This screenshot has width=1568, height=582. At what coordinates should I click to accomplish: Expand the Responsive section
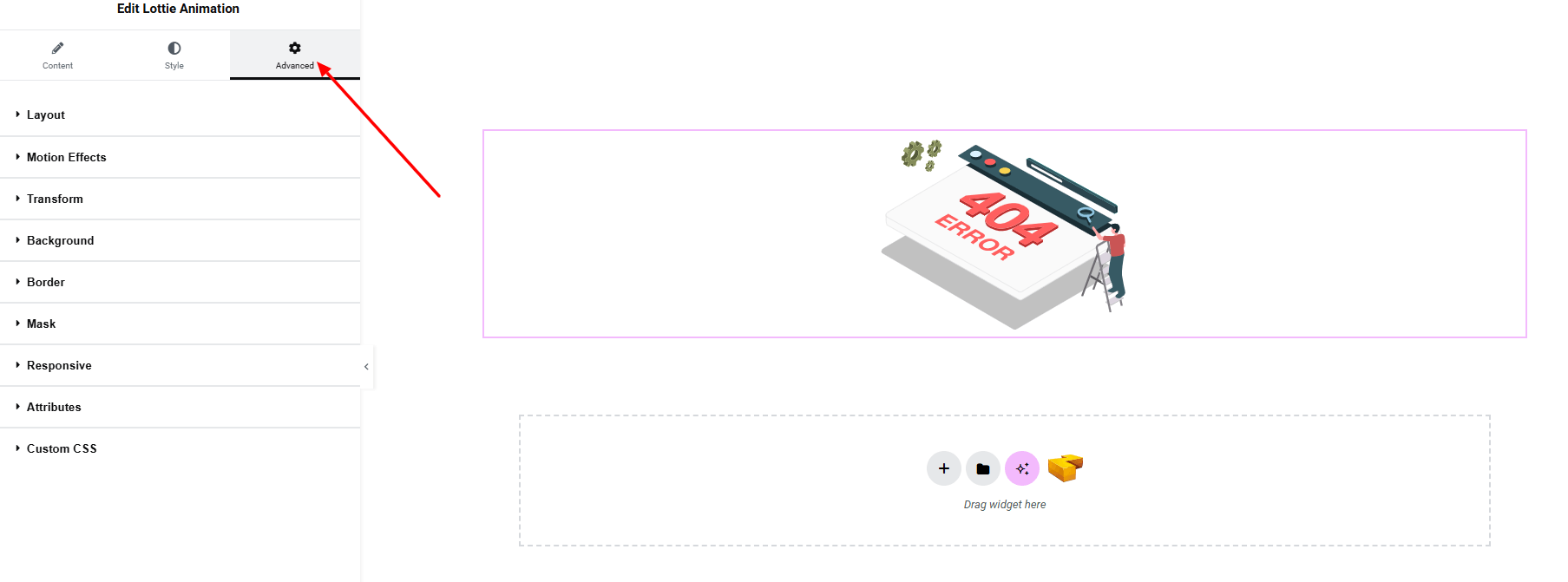180,365
